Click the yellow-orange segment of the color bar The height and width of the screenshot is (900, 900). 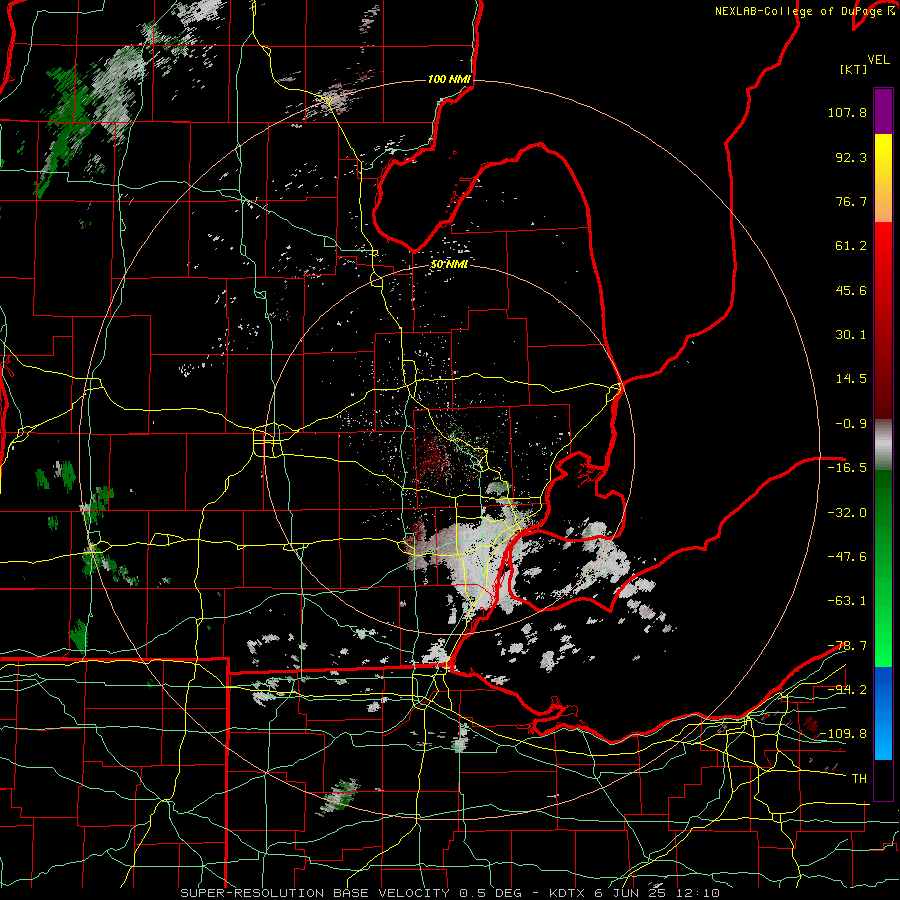click(x=883, y=178)
